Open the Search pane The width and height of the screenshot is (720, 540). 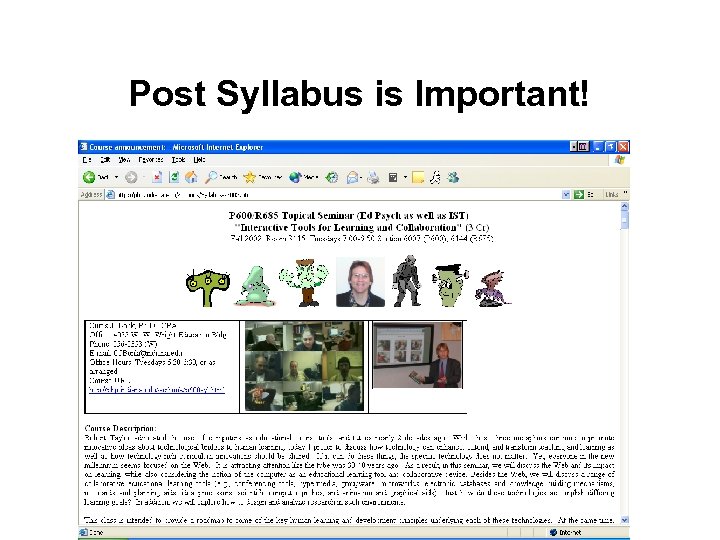(221, 177)
